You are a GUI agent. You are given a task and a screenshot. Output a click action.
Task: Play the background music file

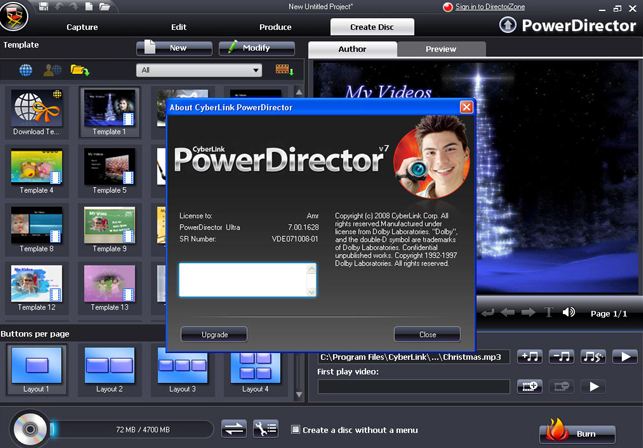tap(625, 357)
